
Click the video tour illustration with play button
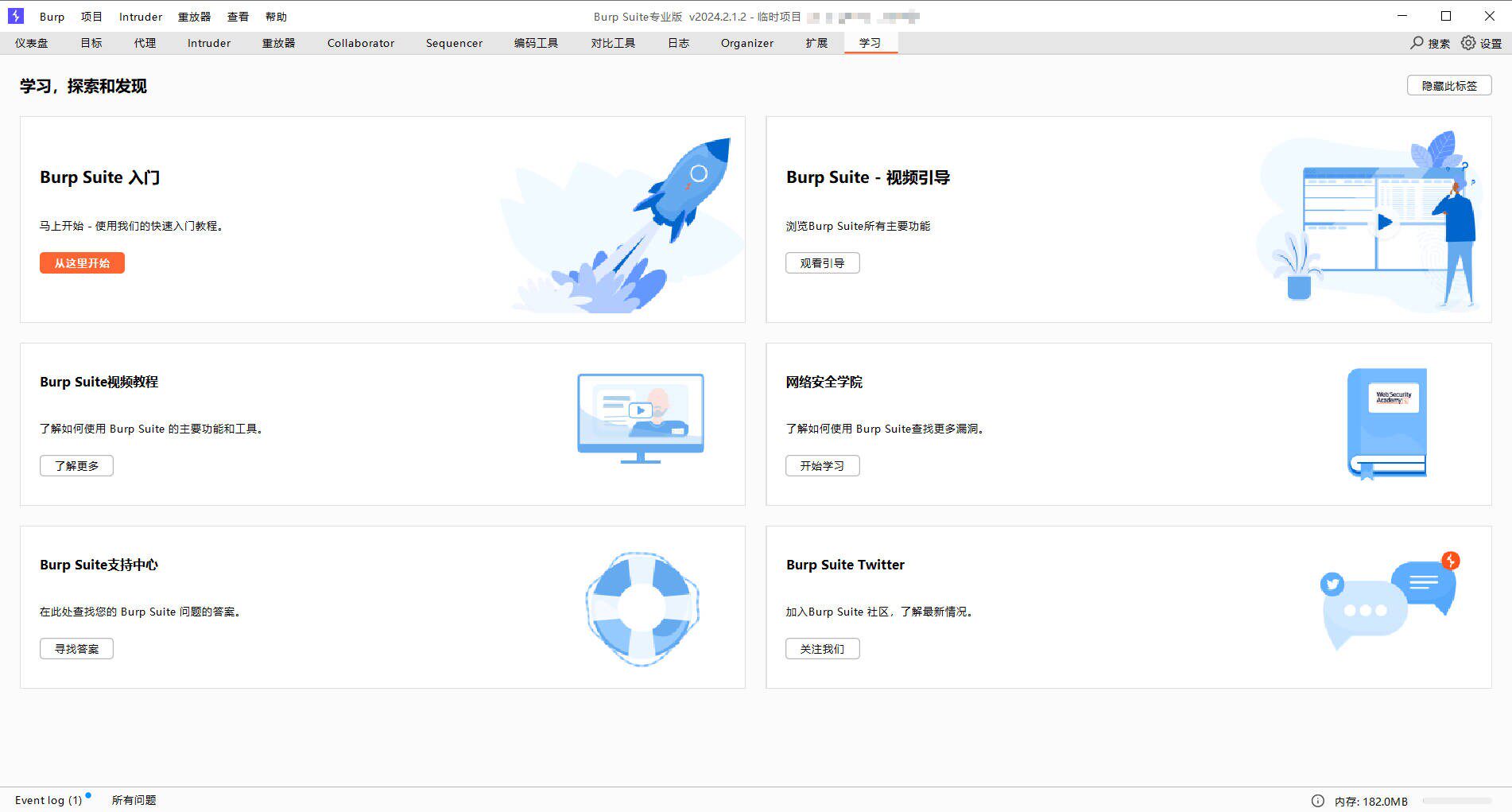pos(1369,220)
